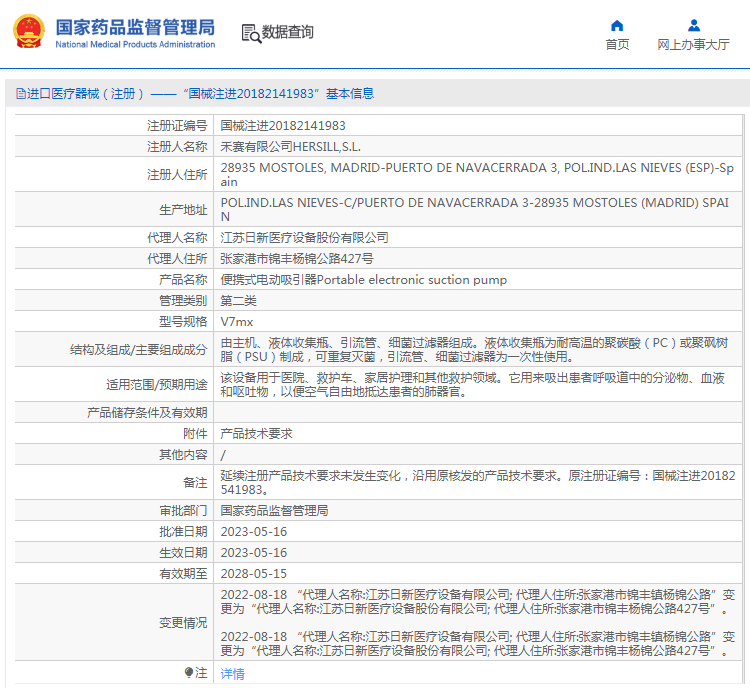Click the 数据查询 magnifier document icon
The width and height of the screenshot is (750, 688).
(251, 33)
